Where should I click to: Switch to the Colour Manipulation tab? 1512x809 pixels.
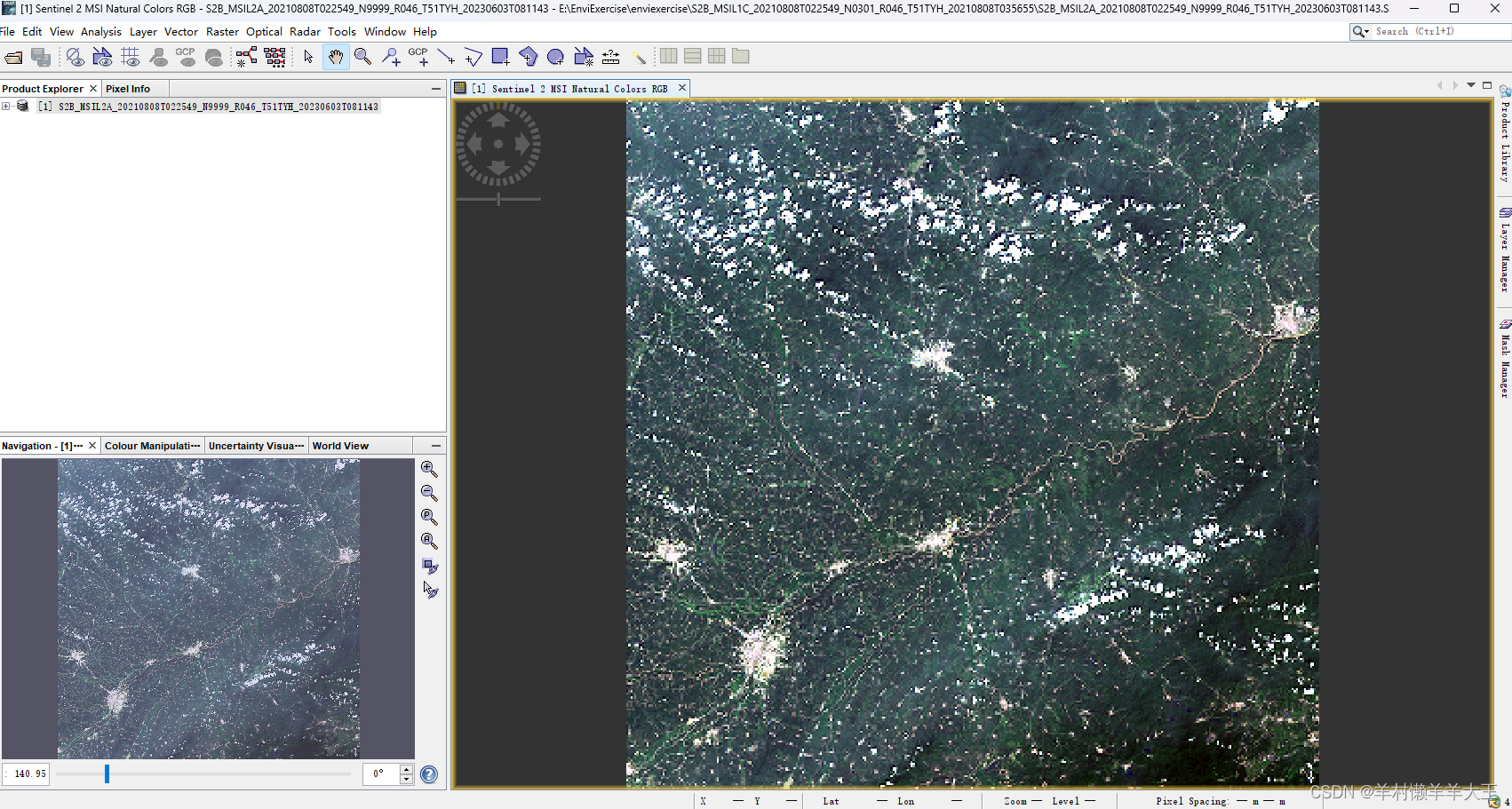pyautogui.click(x=151, y=445)
